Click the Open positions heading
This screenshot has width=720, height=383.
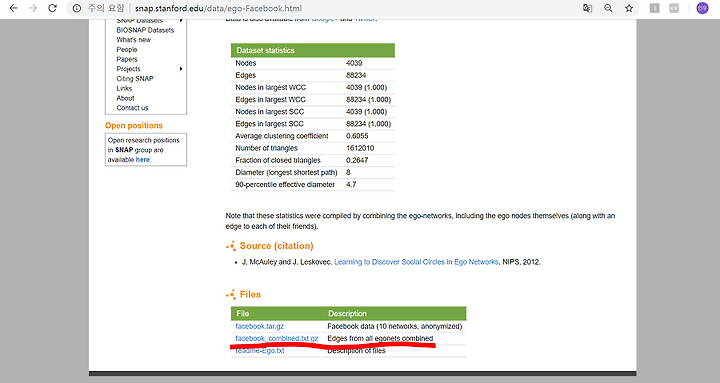click(x=134, y=125)
